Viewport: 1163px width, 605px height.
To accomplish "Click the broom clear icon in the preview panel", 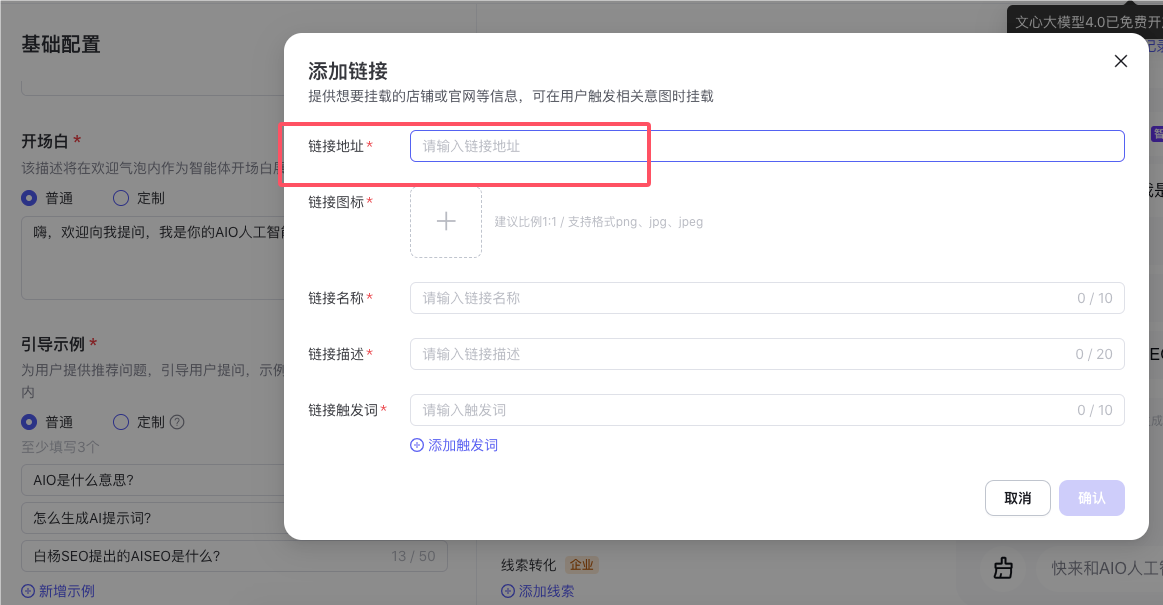I will click(1003, 568).
